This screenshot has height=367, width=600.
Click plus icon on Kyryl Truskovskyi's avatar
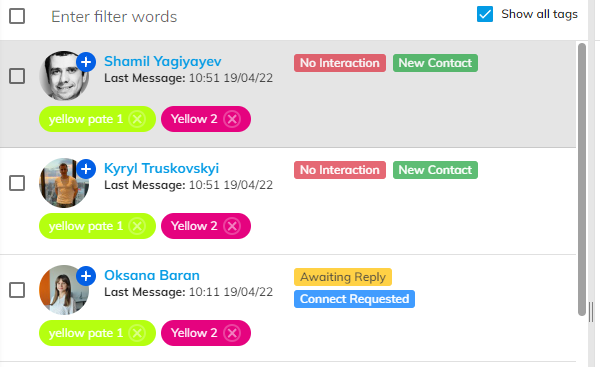coord(86,169)
